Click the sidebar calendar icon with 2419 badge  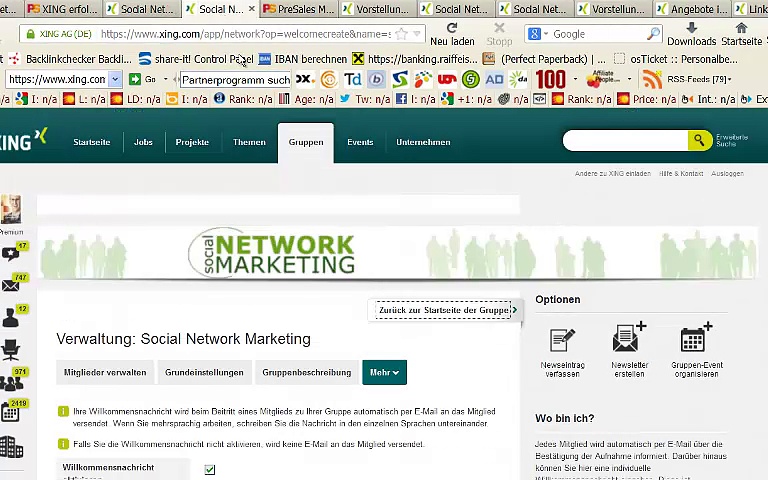tap(11, 411)
